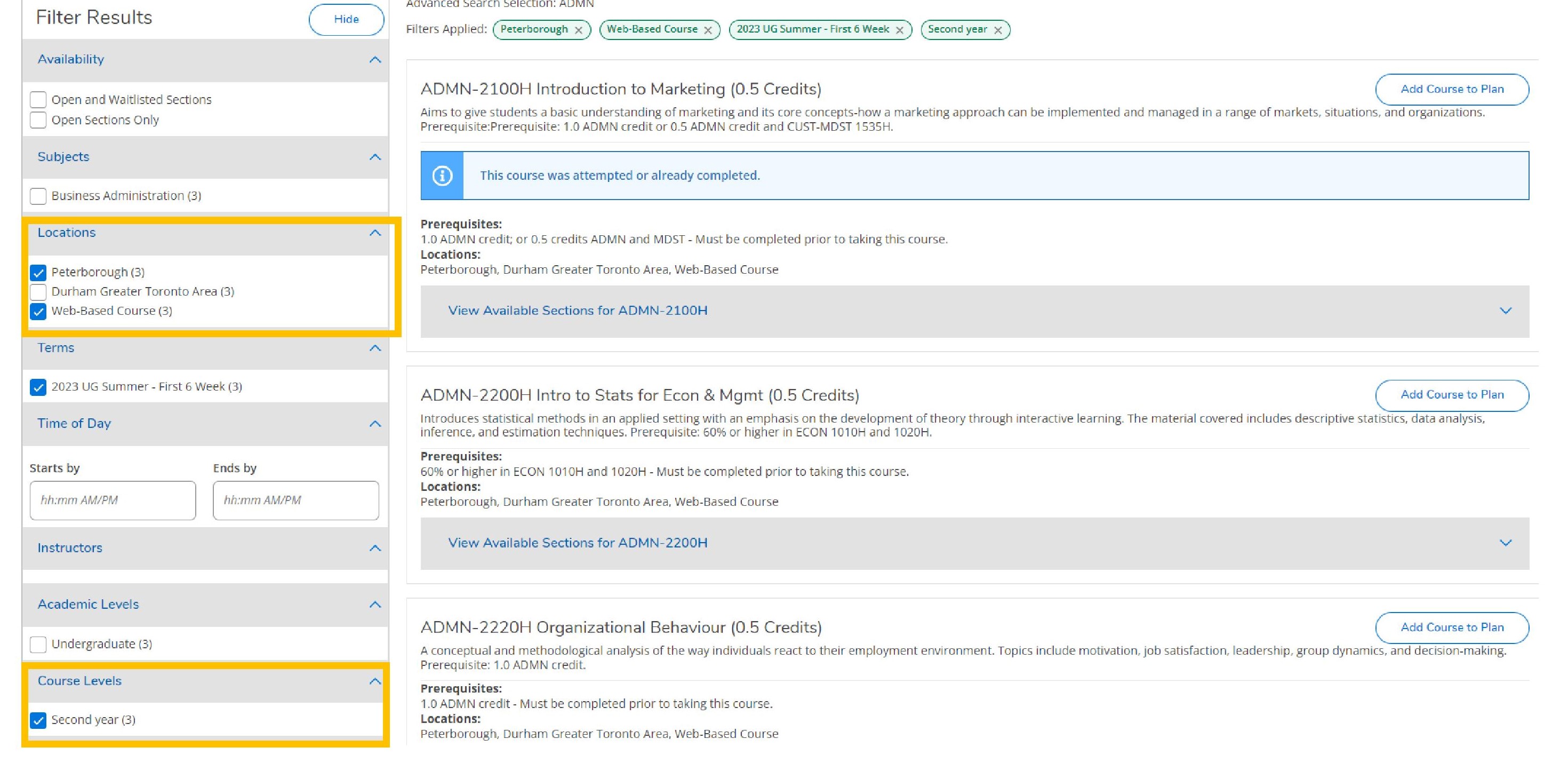The height and width of the screenshot is (763, 1568).
Task: Collapse the Availability filter section
Action: [375, 60]
